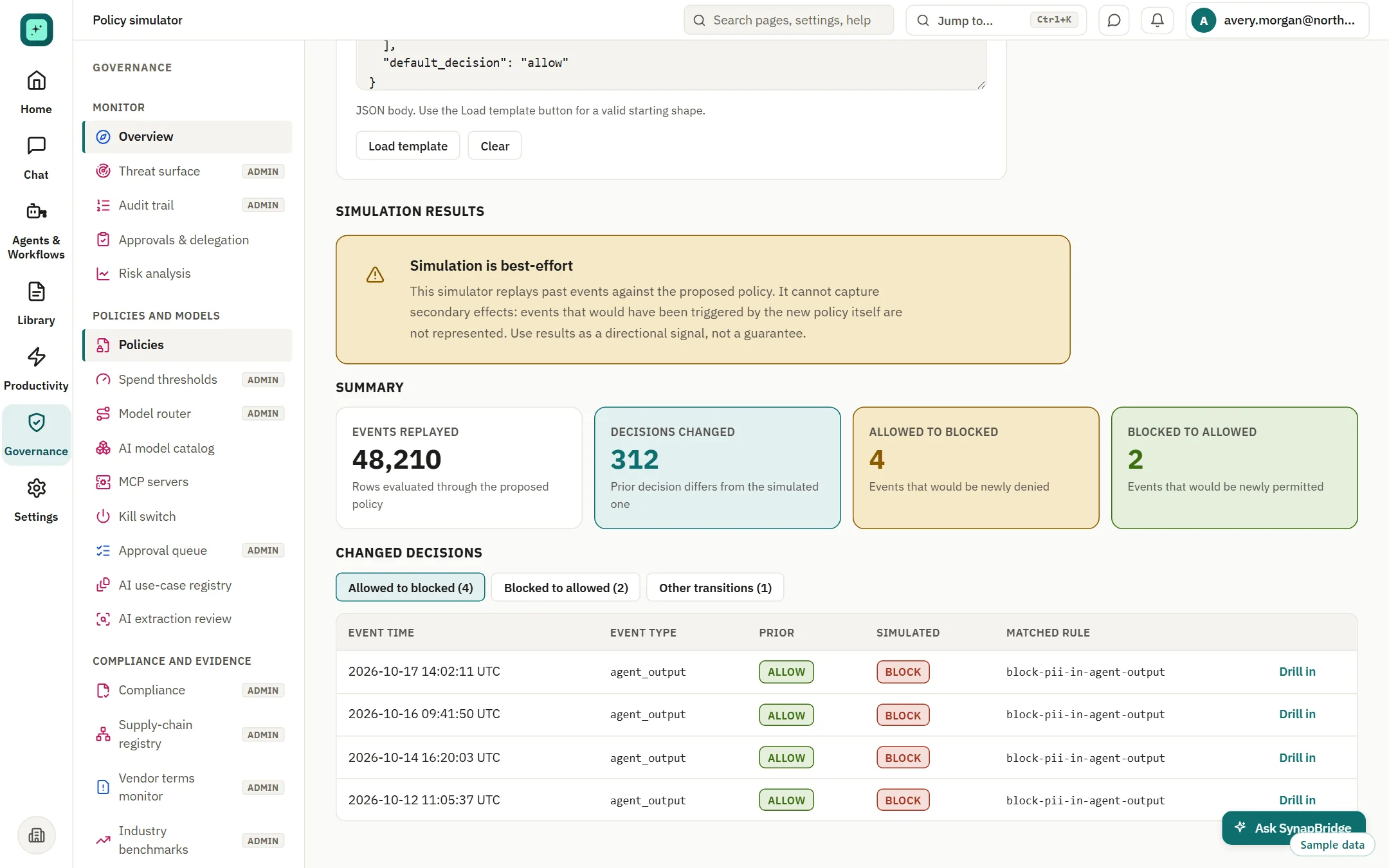
Task: Open the Compliance page
Action: [x=188, y=690]
